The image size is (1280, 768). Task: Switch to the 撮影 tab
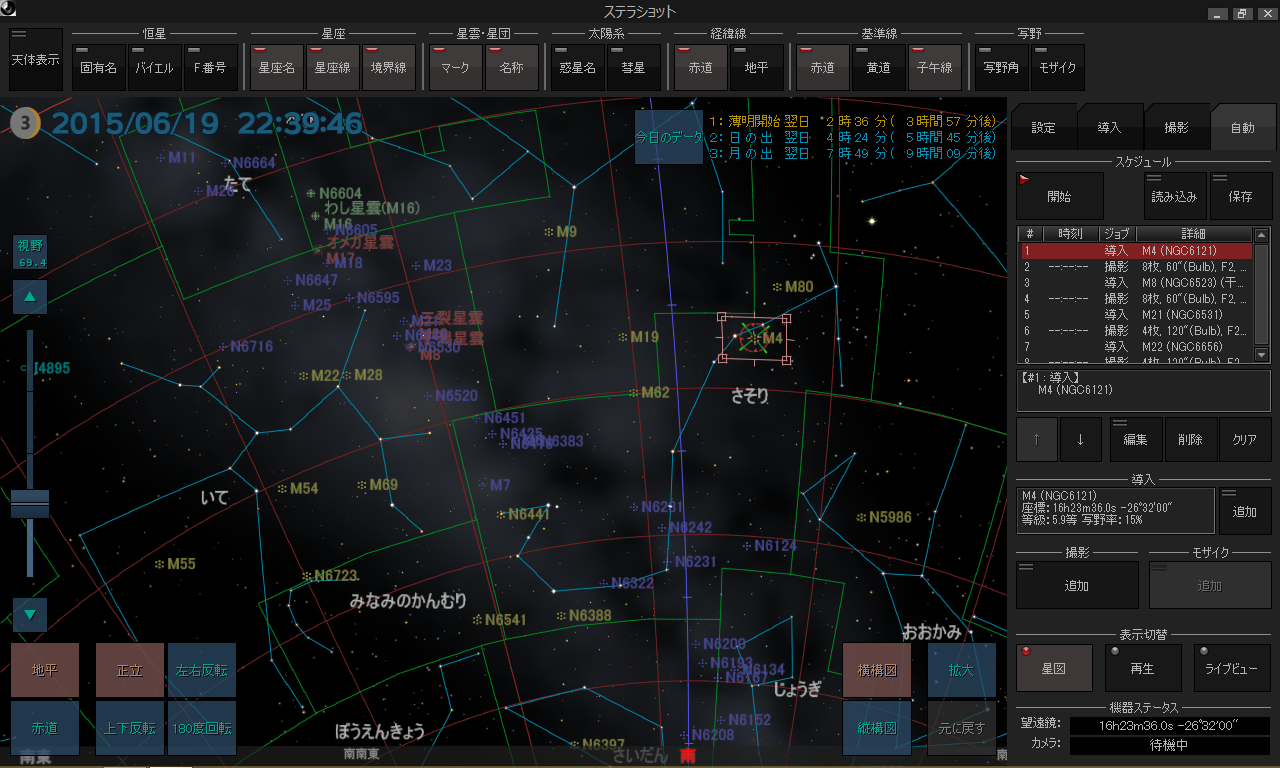point(1176,128)
